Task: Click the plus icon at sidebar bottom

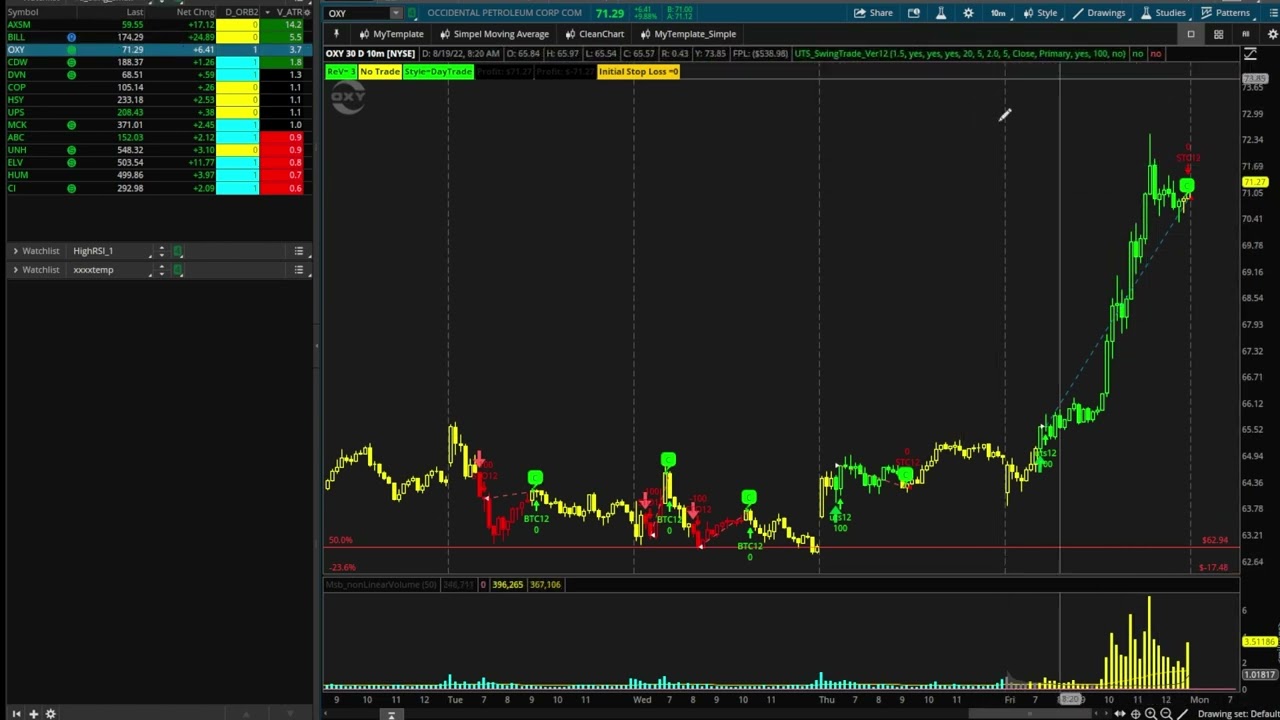Action: click(33, 714)
